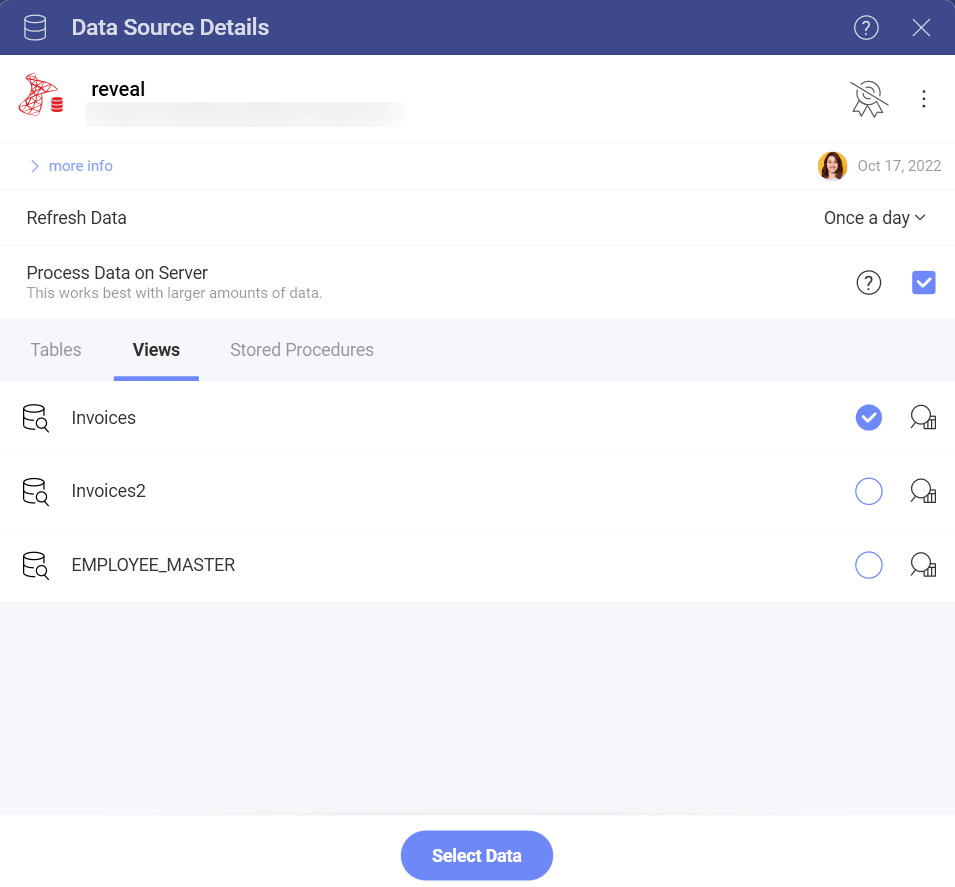The width and height of the screenshot is (955, 887).
Task: Switch to the Tables tab
Action: (x=55, y=349)
